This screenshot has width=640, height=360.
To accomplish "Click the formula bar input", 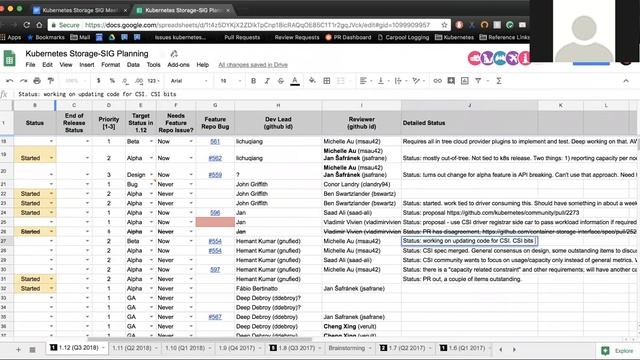I will (327, 94).
